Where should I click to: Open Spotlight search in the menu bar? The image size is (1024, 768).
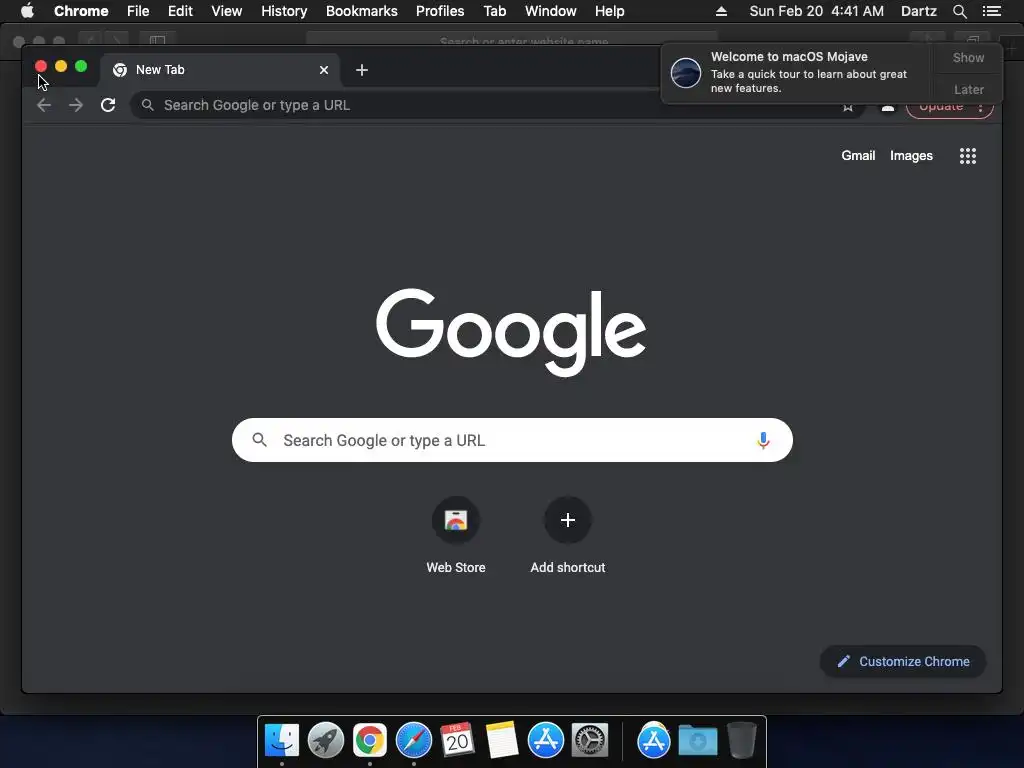pos(959,11)
